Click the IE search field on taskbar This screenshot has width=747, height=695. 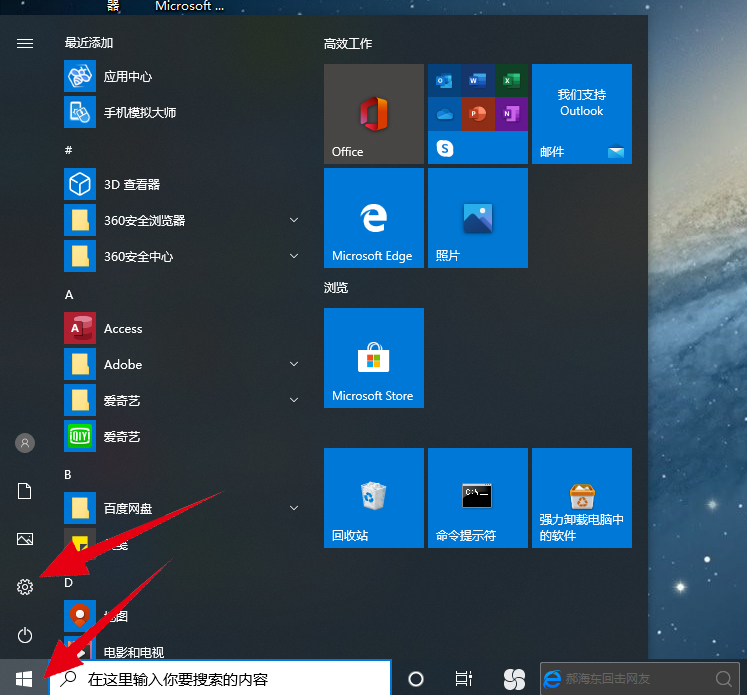click(640, 678)
